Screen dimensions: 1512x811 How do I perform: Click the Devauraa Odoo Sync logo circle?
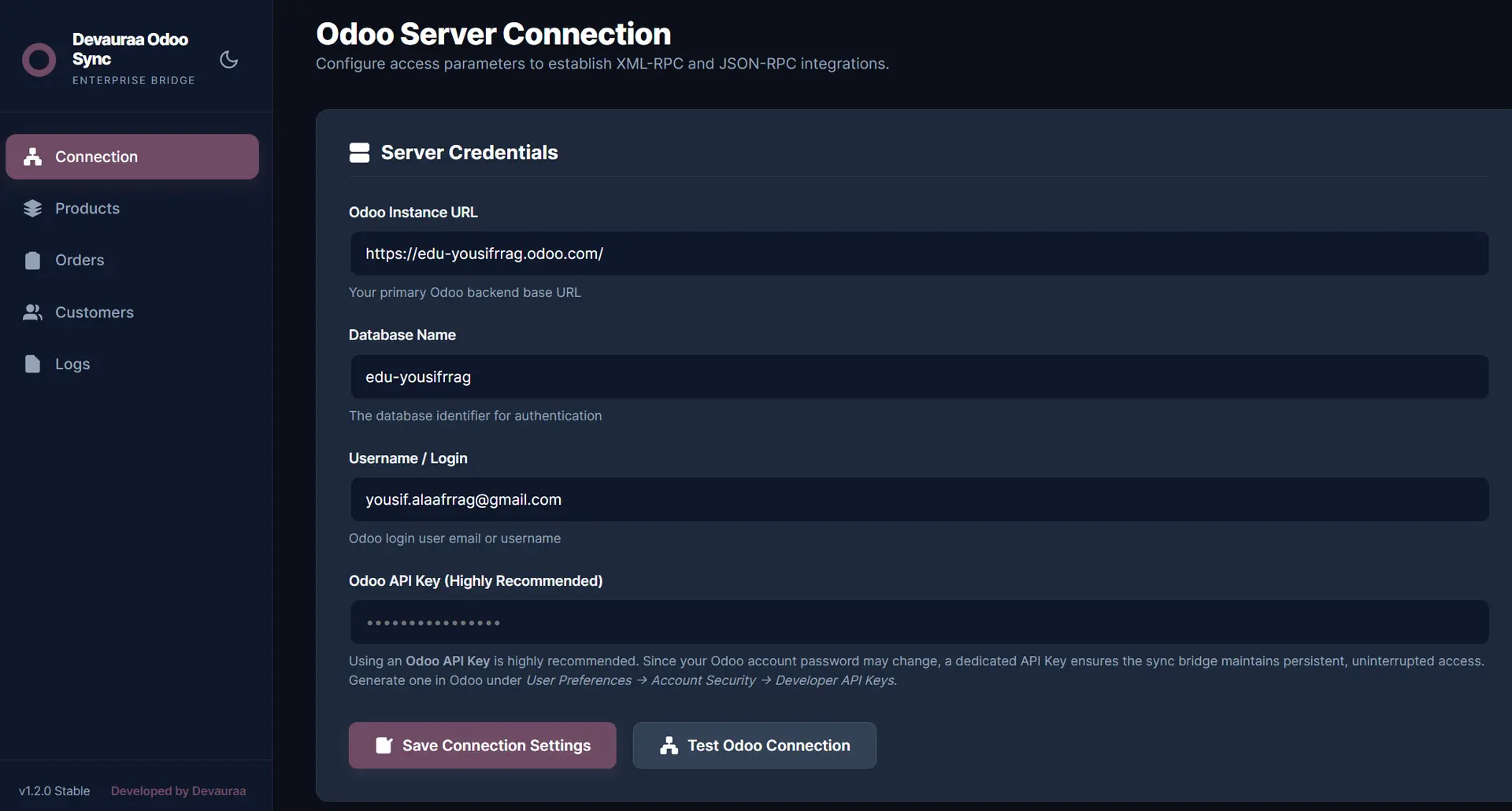coord(39,60)
